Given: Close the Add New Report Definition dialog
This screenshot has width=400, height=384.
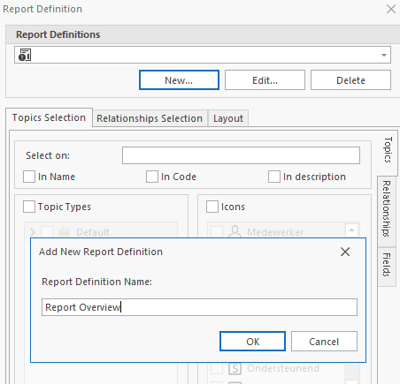Looking at the screenshot, I should [345, 252].
